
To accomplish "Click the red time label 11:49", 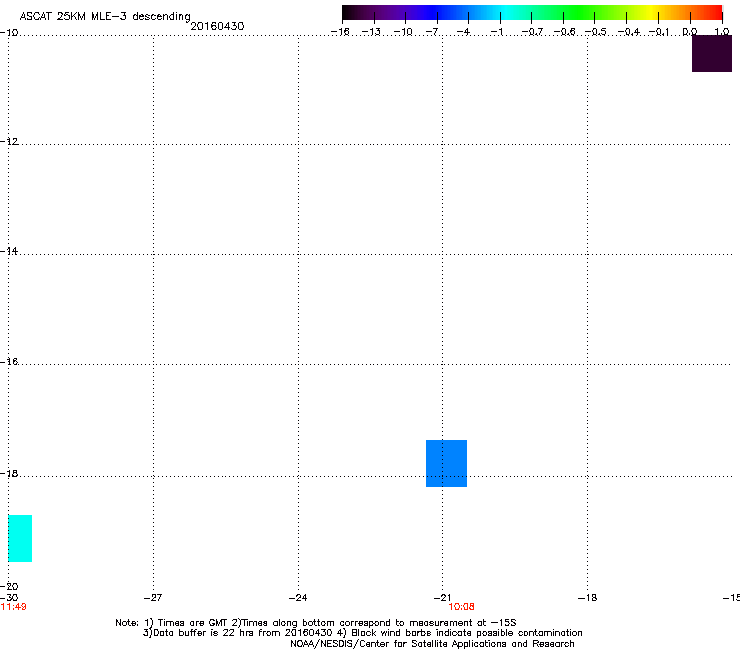I will (13, 607).
